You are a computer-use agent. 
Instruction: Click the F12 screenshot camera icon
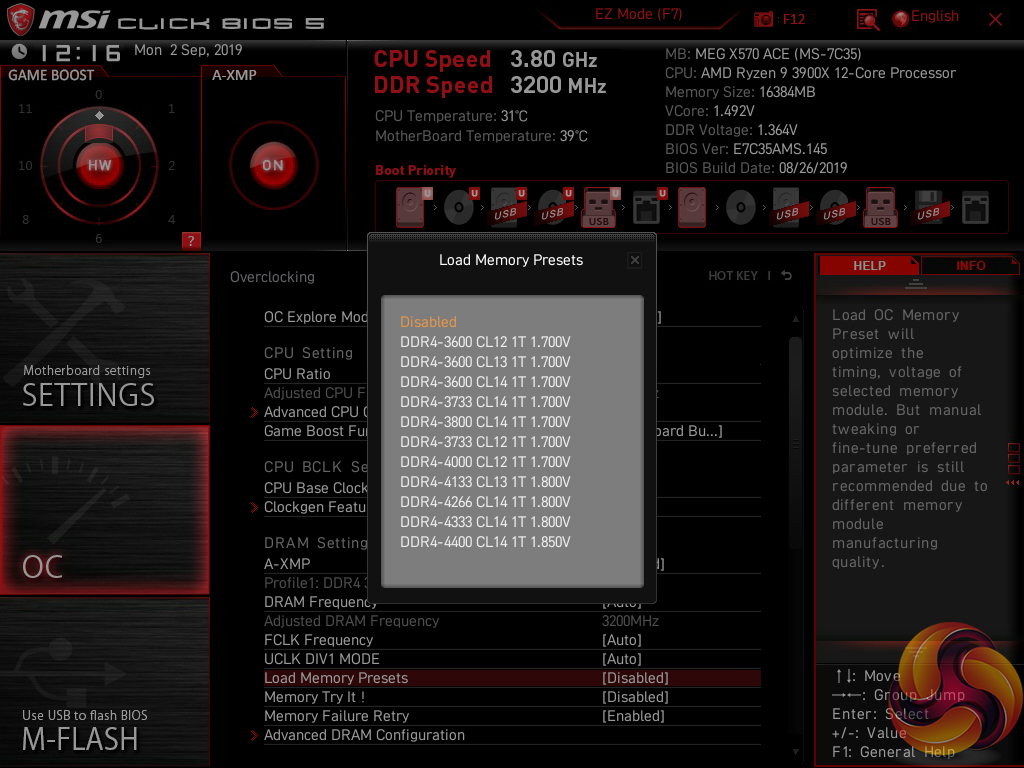[x=764, y=19]
